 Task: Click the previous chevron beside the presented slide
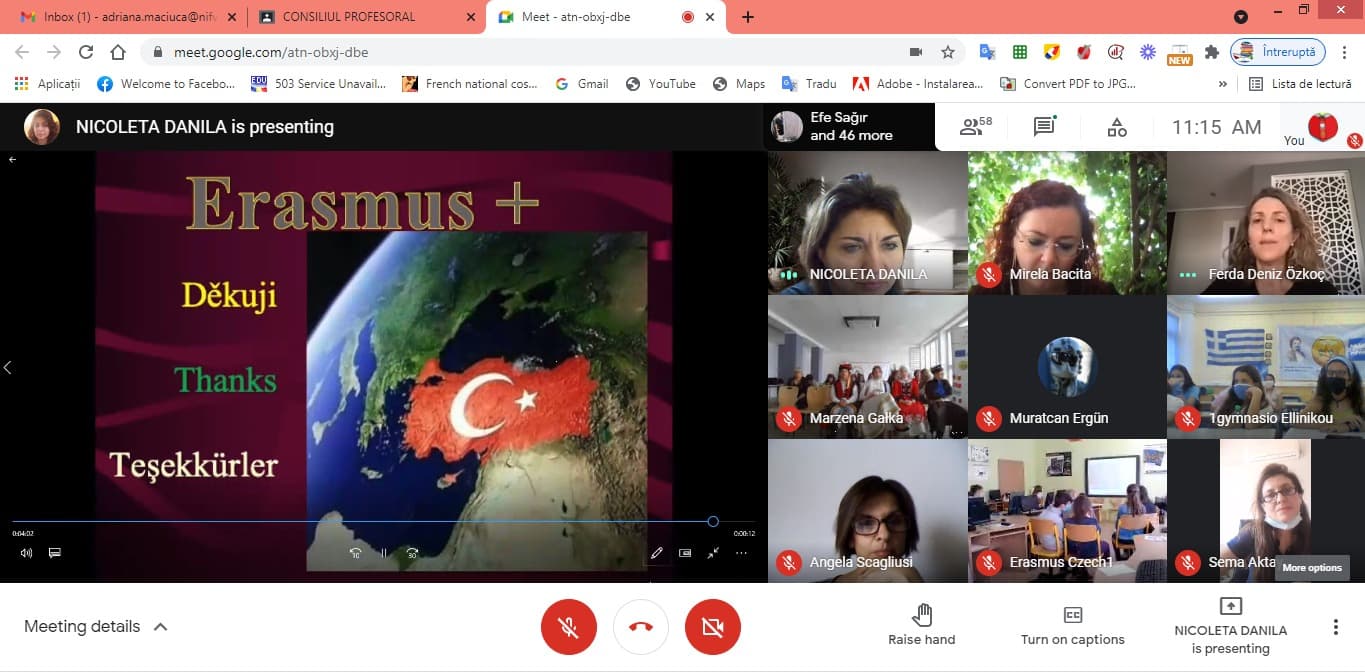pyautogui.click(x=7, y=368)
